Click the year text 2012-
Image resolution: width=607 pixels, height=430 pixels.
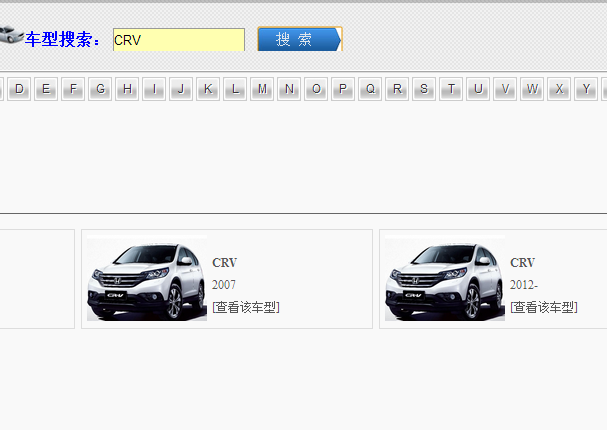pos(524,285)
